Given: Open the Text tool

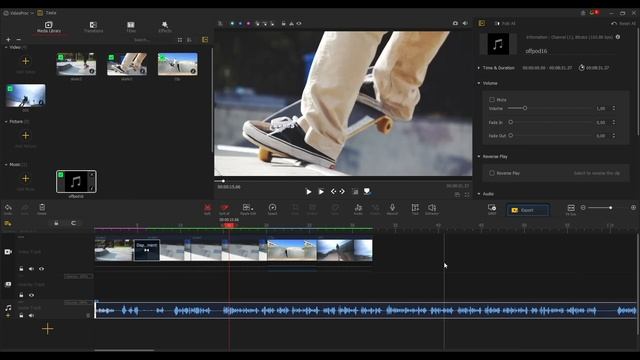Looking at the screenshot, I should coord(415,209).
